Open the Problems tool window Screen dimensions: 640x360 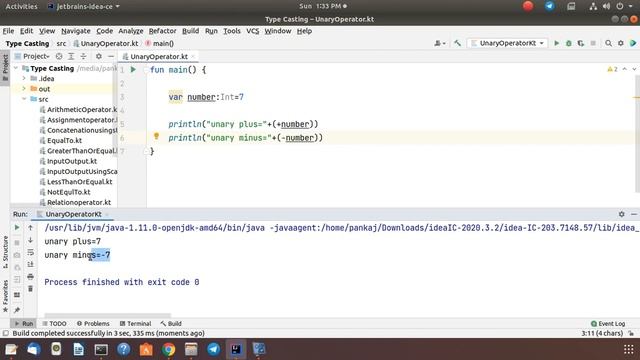[x=93, y=324]
